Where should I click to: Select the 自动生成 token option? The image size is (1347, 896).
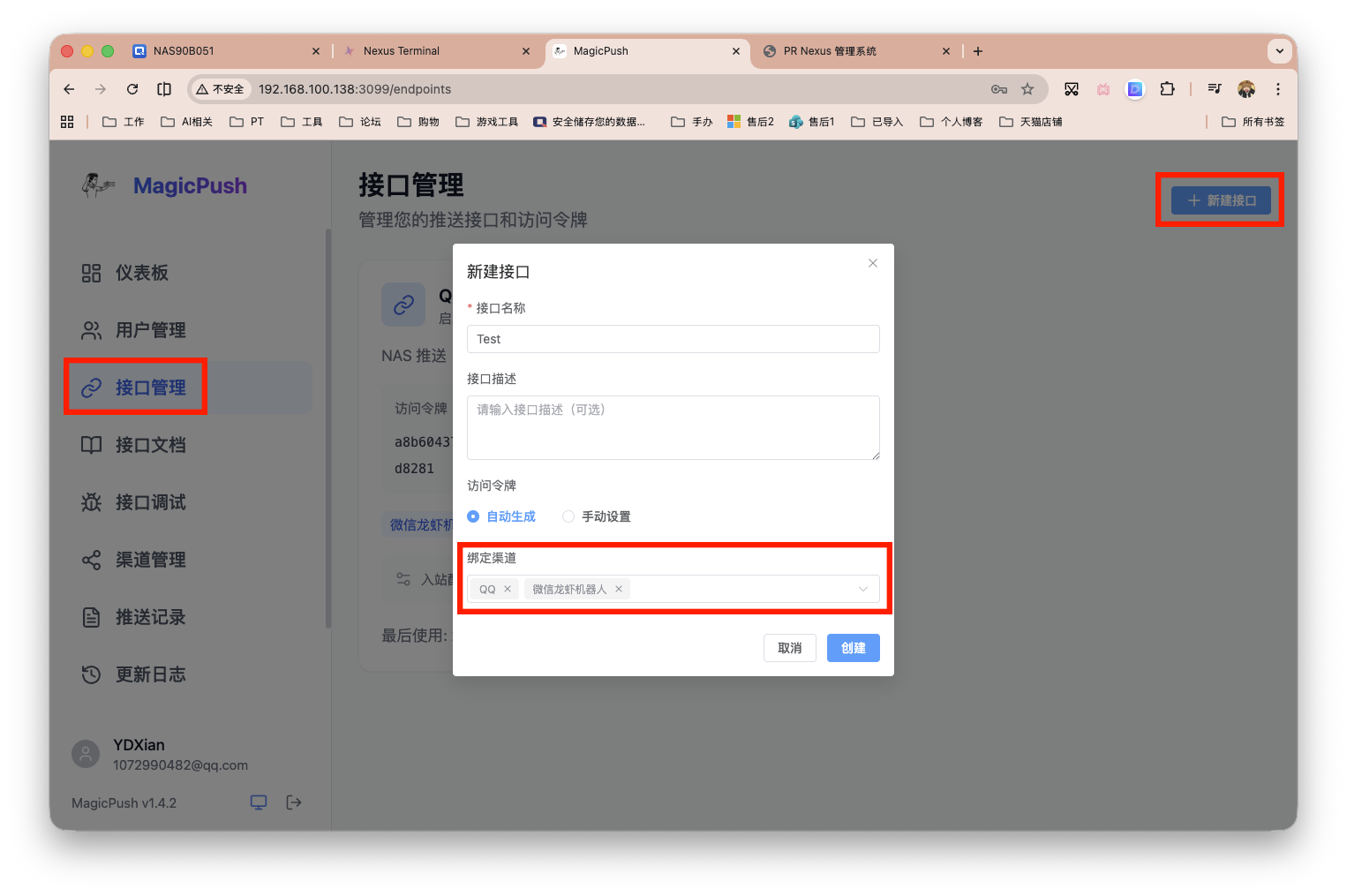[x=473, y=516]
